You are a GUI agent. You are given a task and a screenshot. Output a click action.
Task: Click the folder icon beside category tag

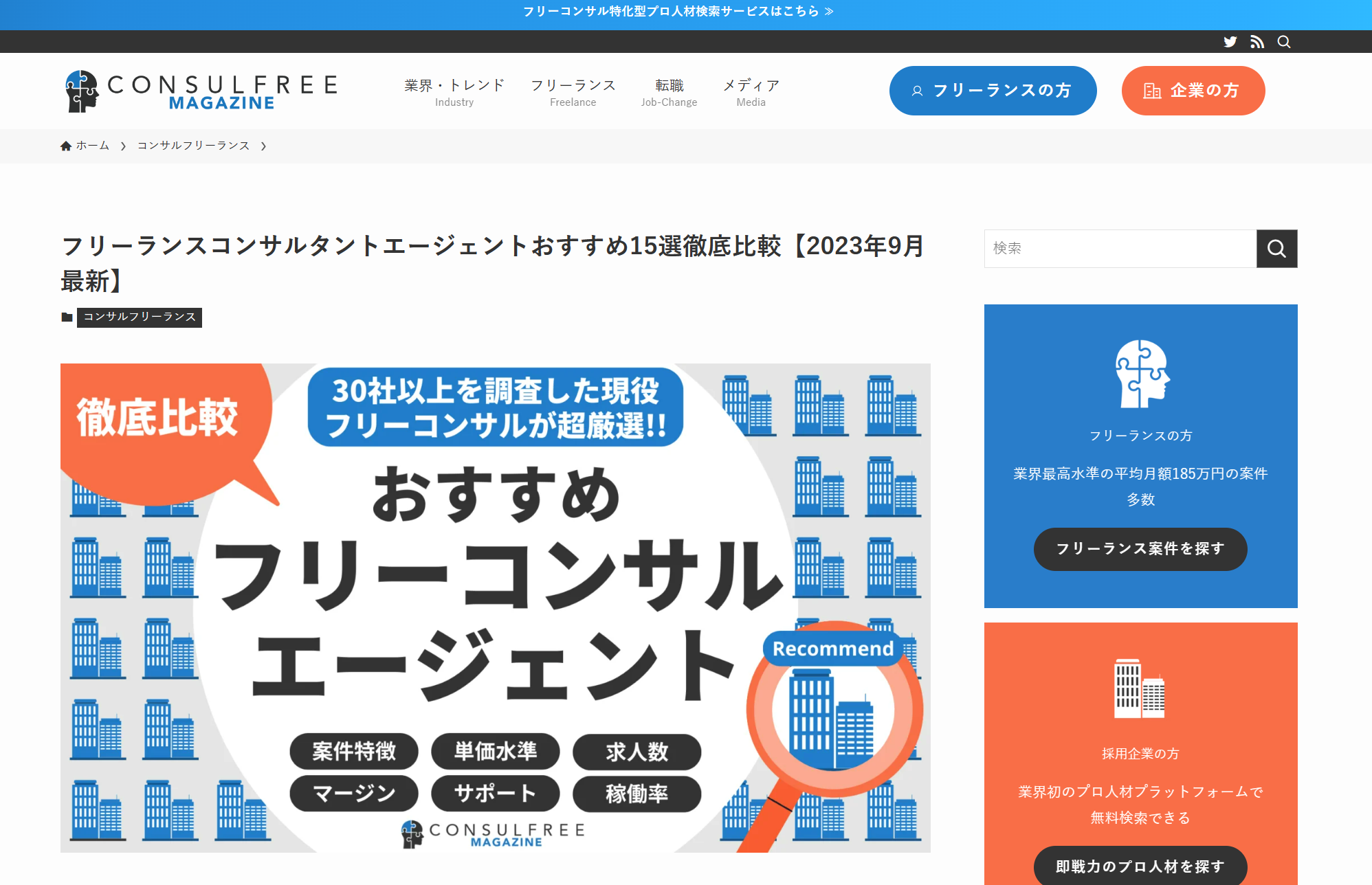click(x=67, y=317)
